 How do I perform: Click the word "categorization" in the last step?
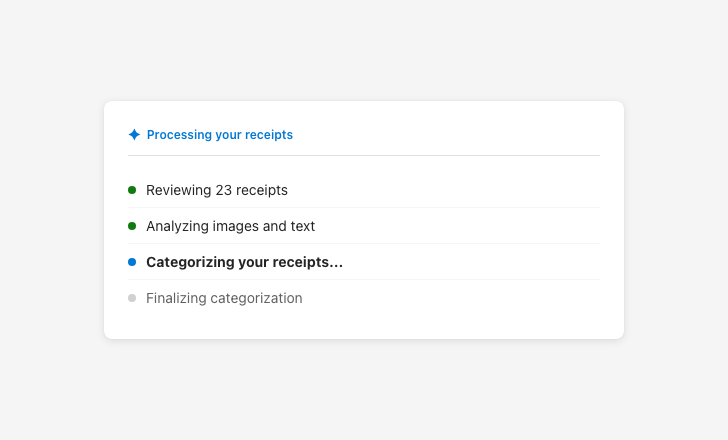click(256, 298)
